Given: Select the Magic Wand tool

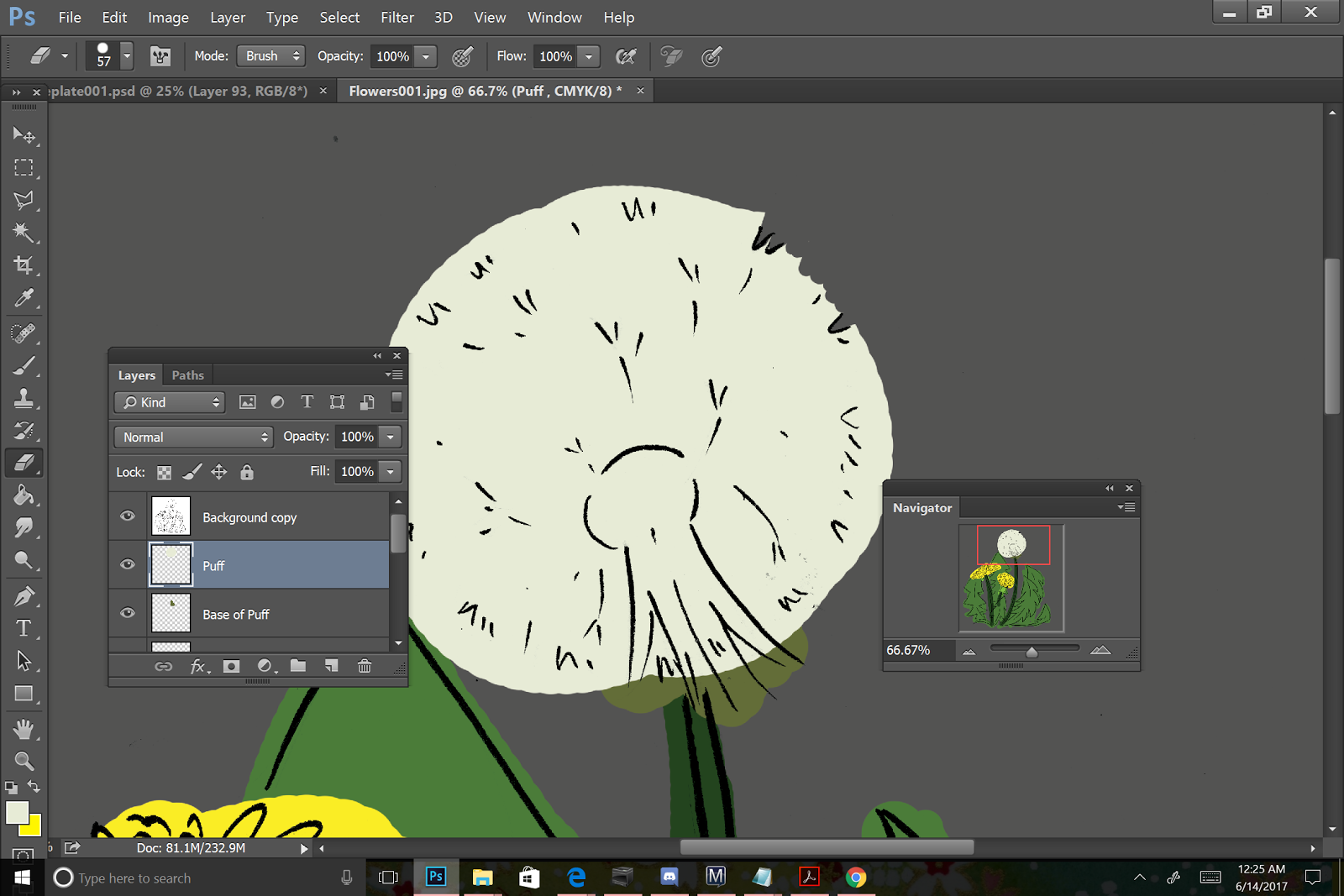Looking at the screenshot, I should [23, 233].
